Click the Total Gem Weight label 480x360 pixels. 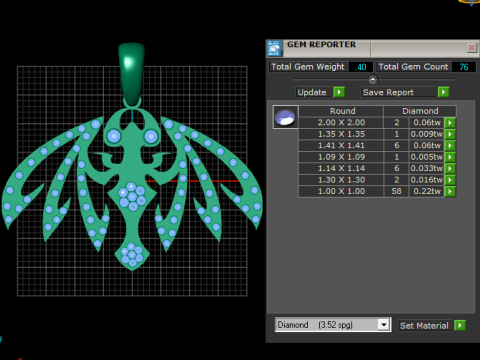(x=308, y=67)
